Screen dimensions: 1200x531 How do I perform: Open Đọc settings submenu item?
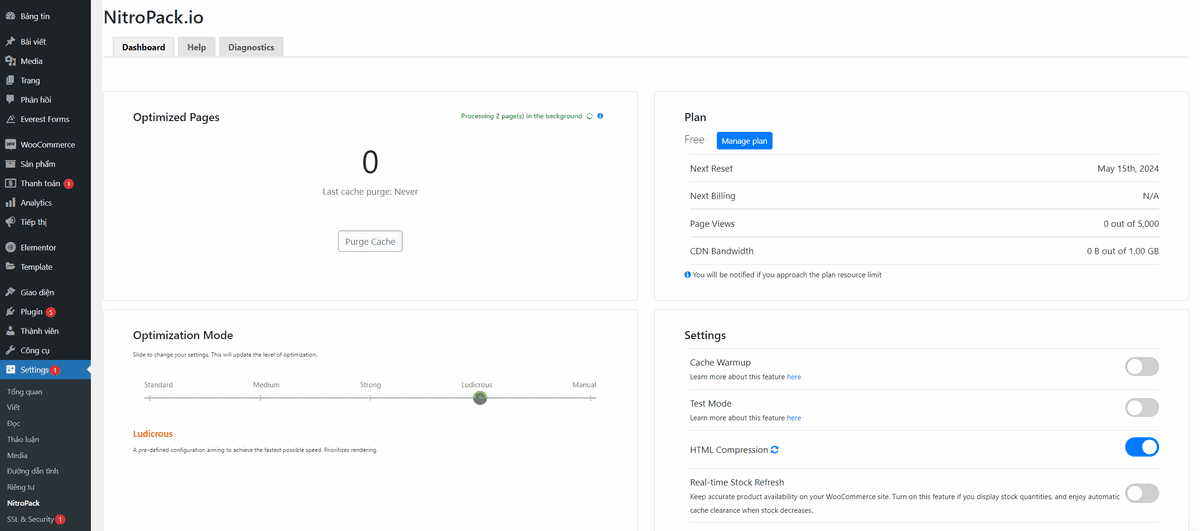[x=14, y=423]
